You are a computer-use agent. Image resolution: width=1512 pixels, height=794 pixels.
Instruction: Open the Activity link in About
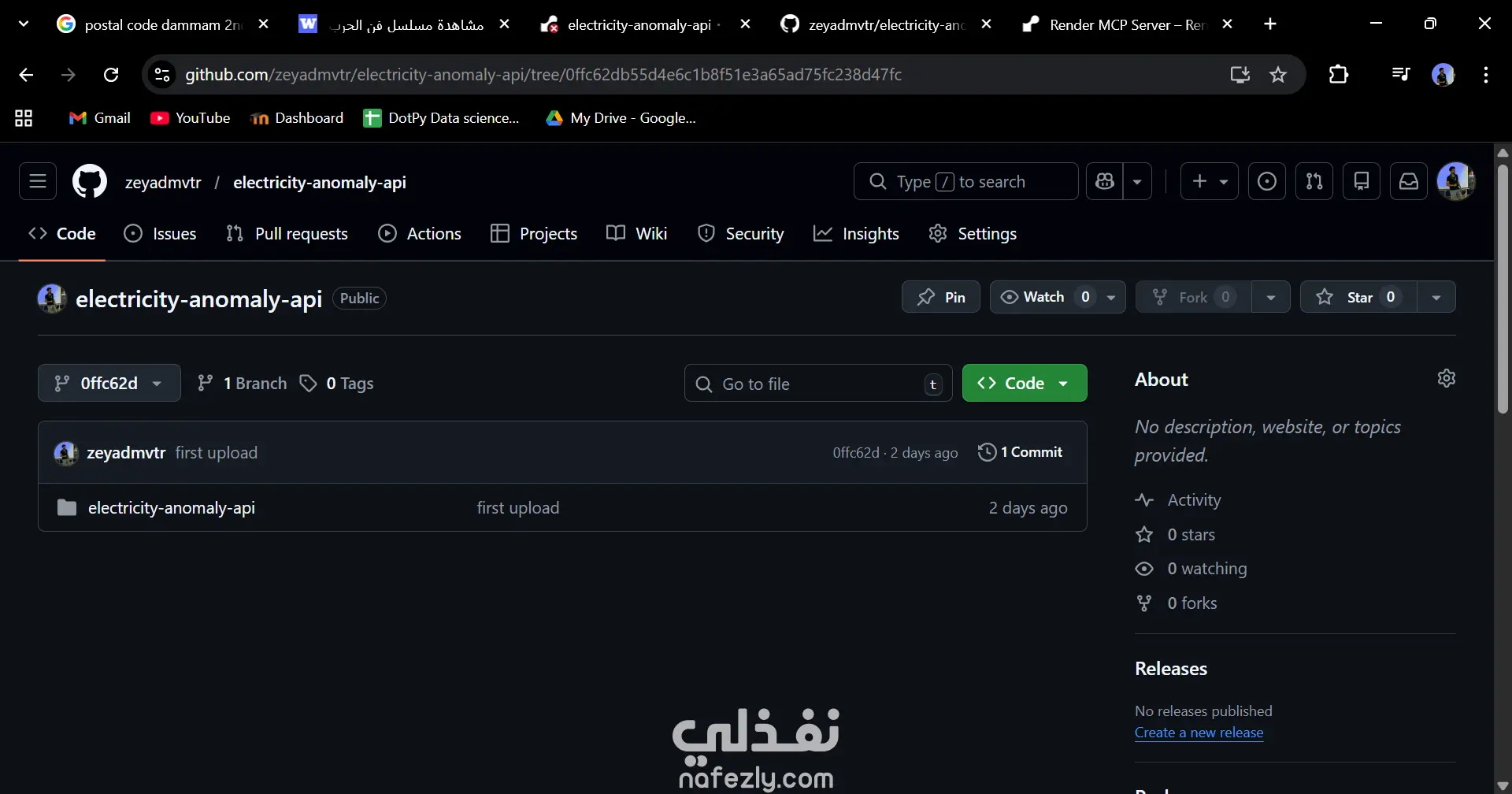tap(1194, 500)
